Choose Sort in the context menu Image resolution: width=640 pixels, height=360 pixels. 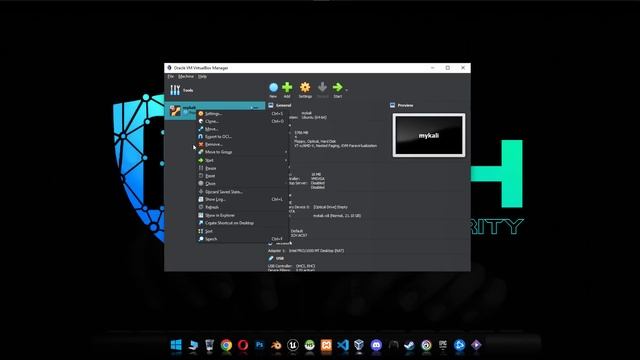242,231
